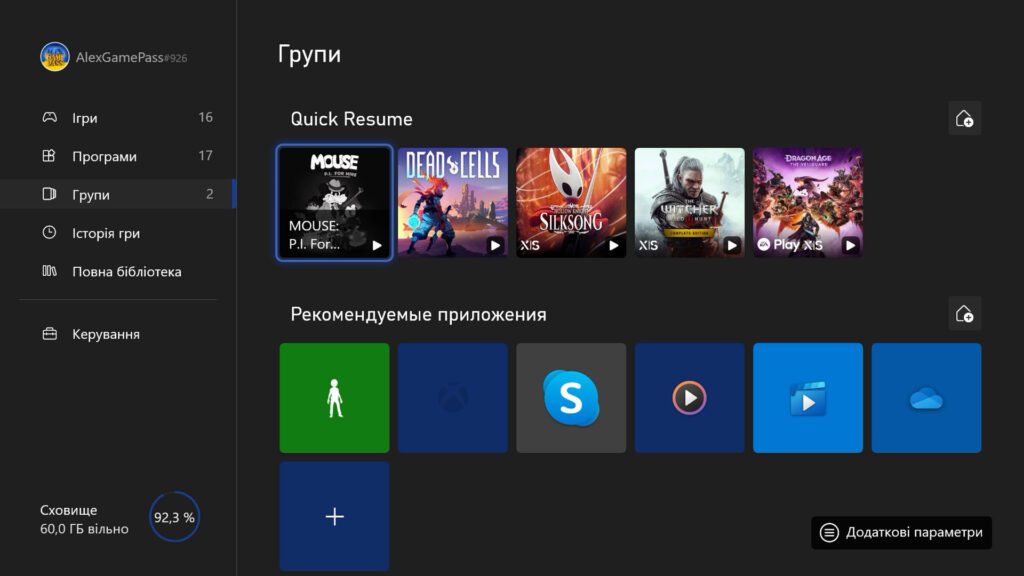Viewport: 1024px width, 576px height.
Task: Open the Media Player app tile
Action: click(x=690, y=398)
